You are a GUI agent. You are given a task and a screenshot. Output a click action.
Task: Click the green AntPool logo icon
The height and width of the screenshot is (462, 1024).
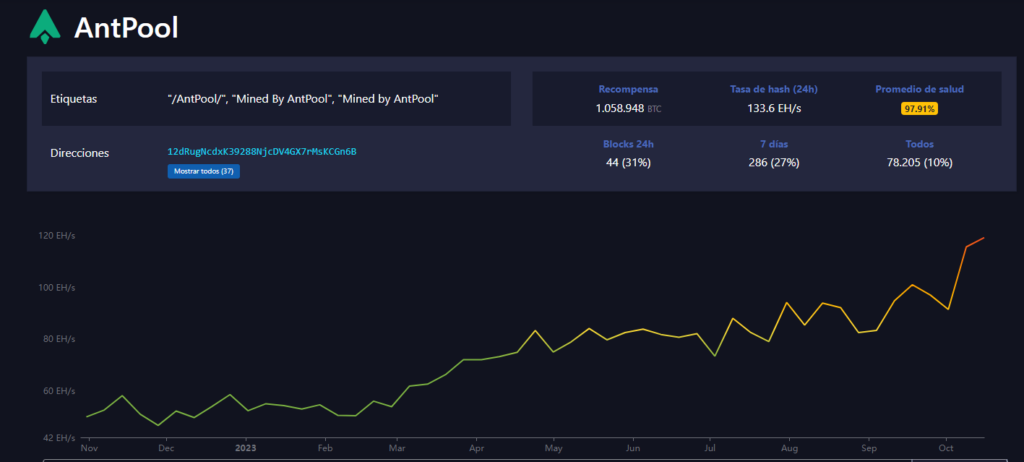[x=45, y=27]
